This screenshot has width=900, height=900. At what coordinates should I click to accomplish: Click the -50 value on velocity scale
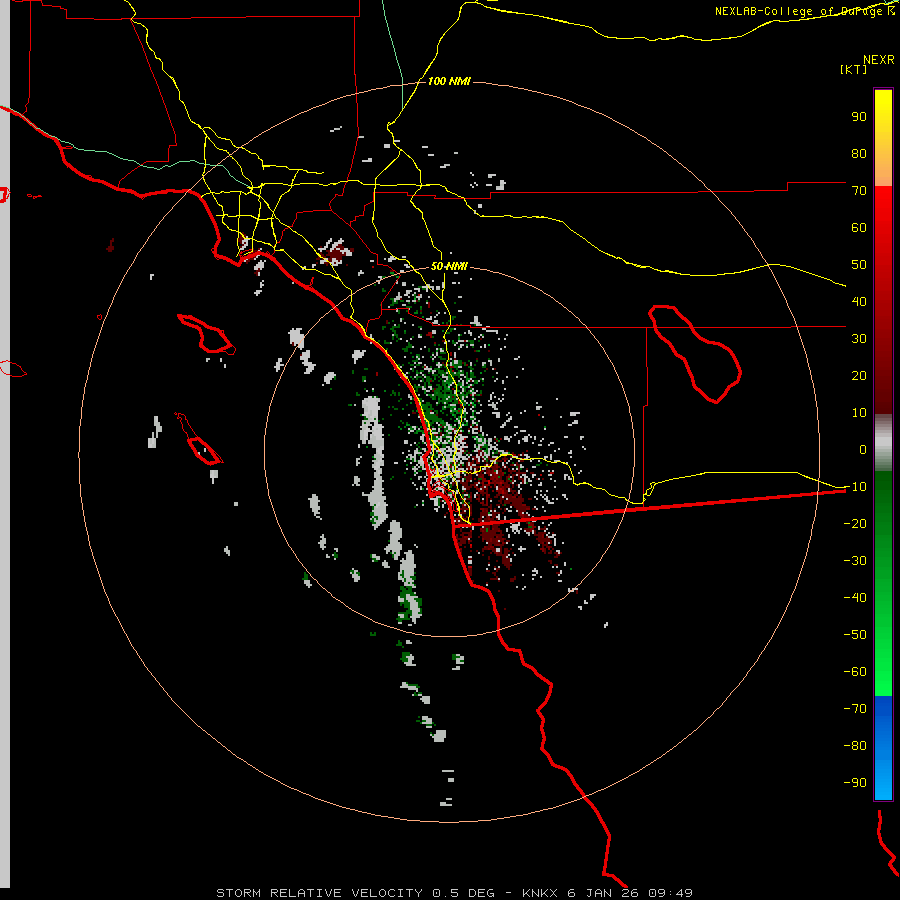855,635
